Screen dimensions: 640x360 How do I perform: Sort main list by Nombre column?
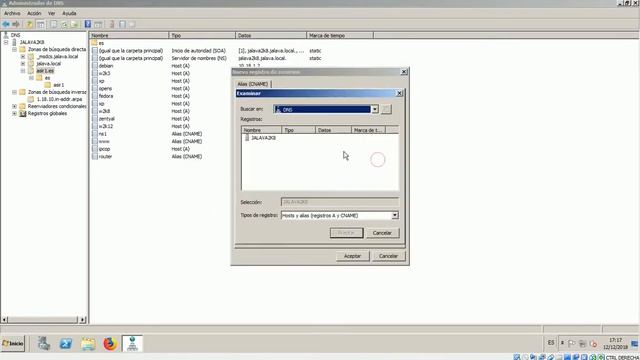(129, 36)
